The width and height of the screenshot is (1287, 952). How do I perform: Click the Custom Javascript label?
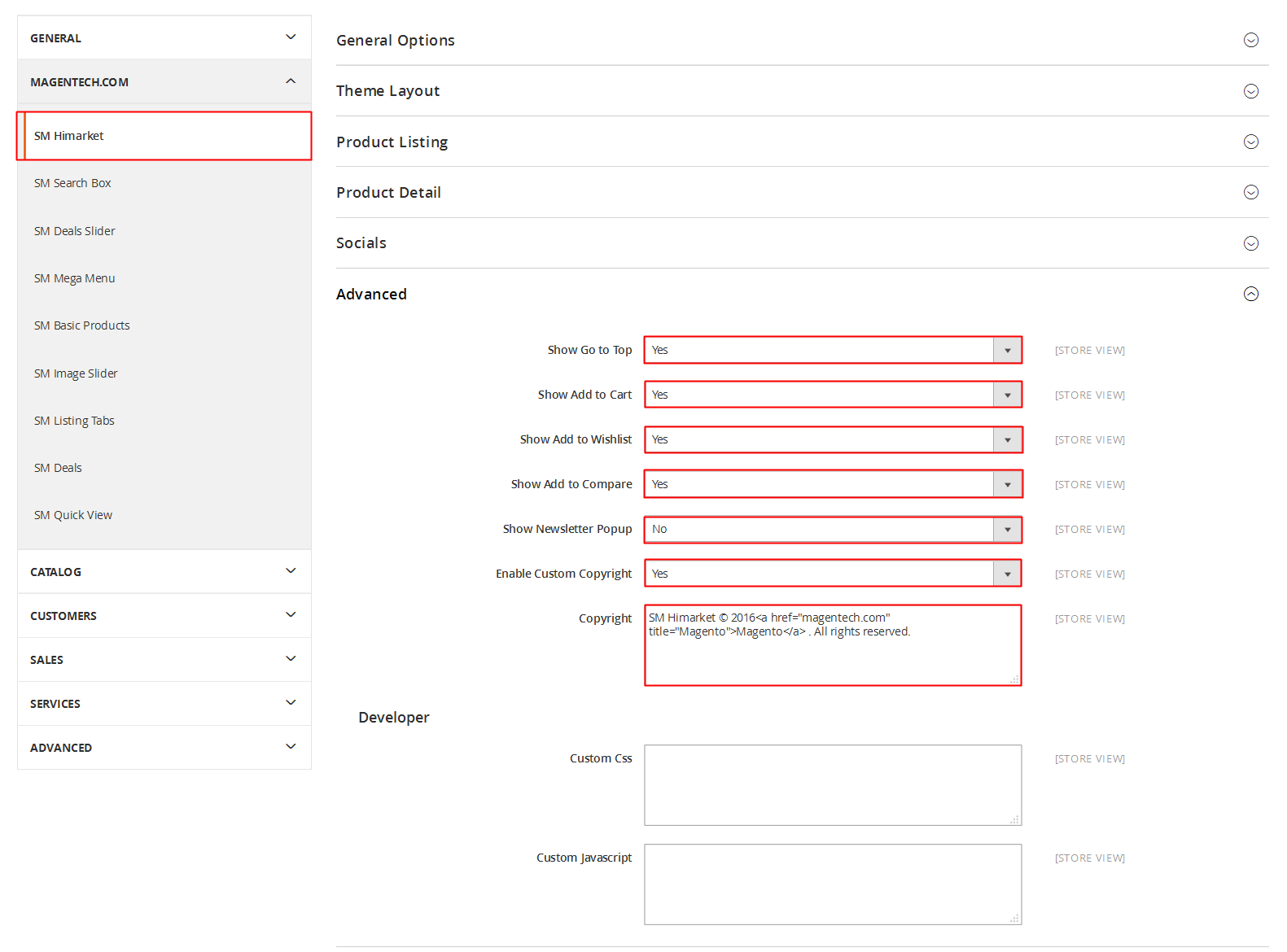pyautogui.click(x=584, y=858)
